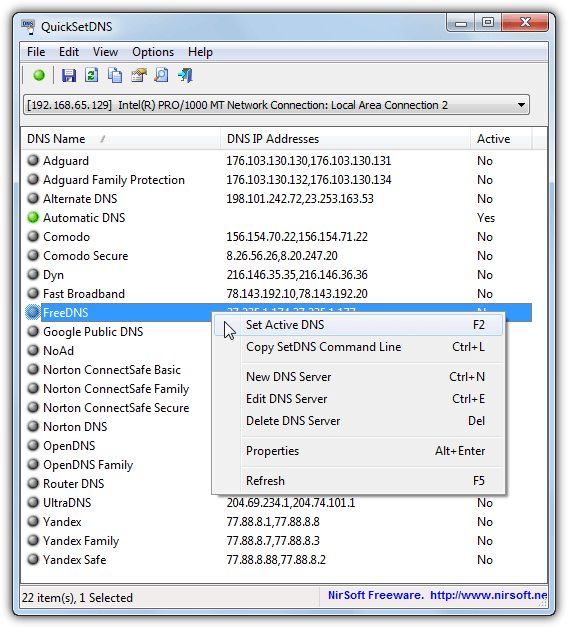
Task: Click the green ball icon beside Automatic DNS
Action: (x=33, y=218)
